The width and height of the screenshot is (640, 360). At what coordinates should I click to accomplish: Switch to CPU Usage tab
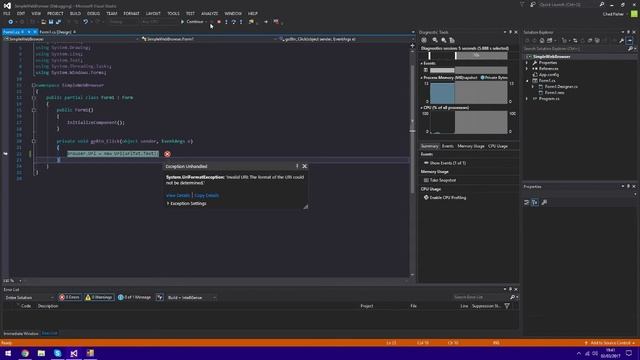click(498, 146)
